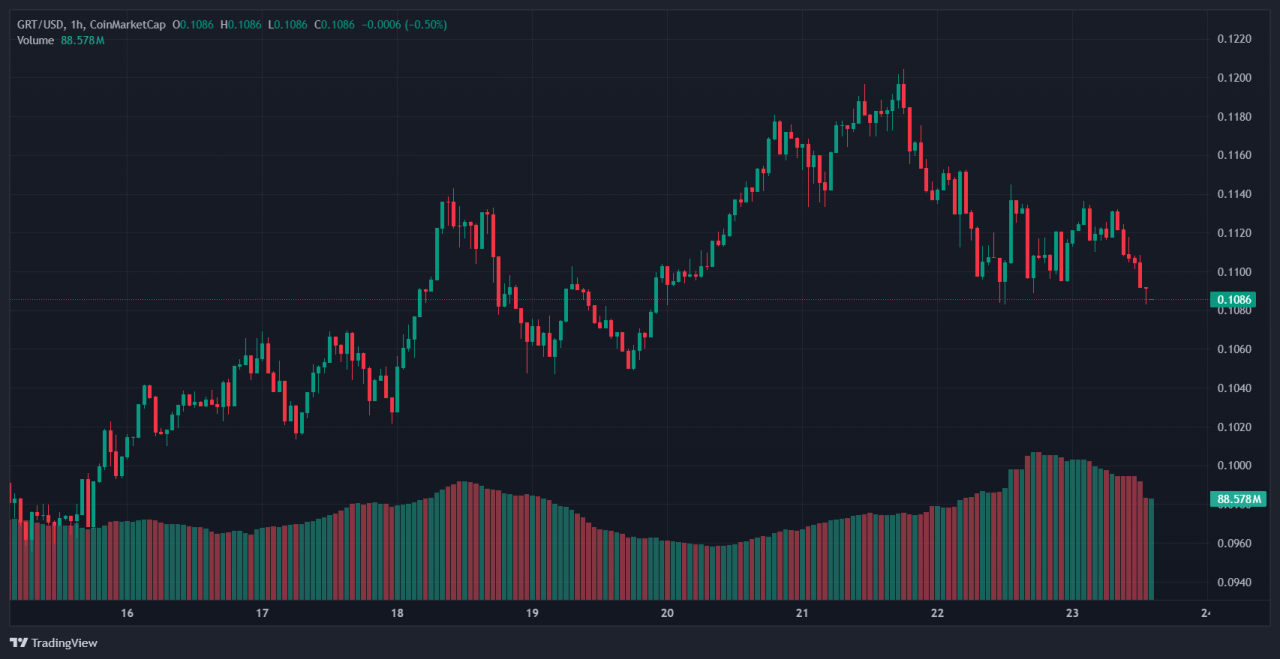Screen dimensions: 1280x659
Task: Click date label 18 on time axis
Action: click(x=397, y=613)
